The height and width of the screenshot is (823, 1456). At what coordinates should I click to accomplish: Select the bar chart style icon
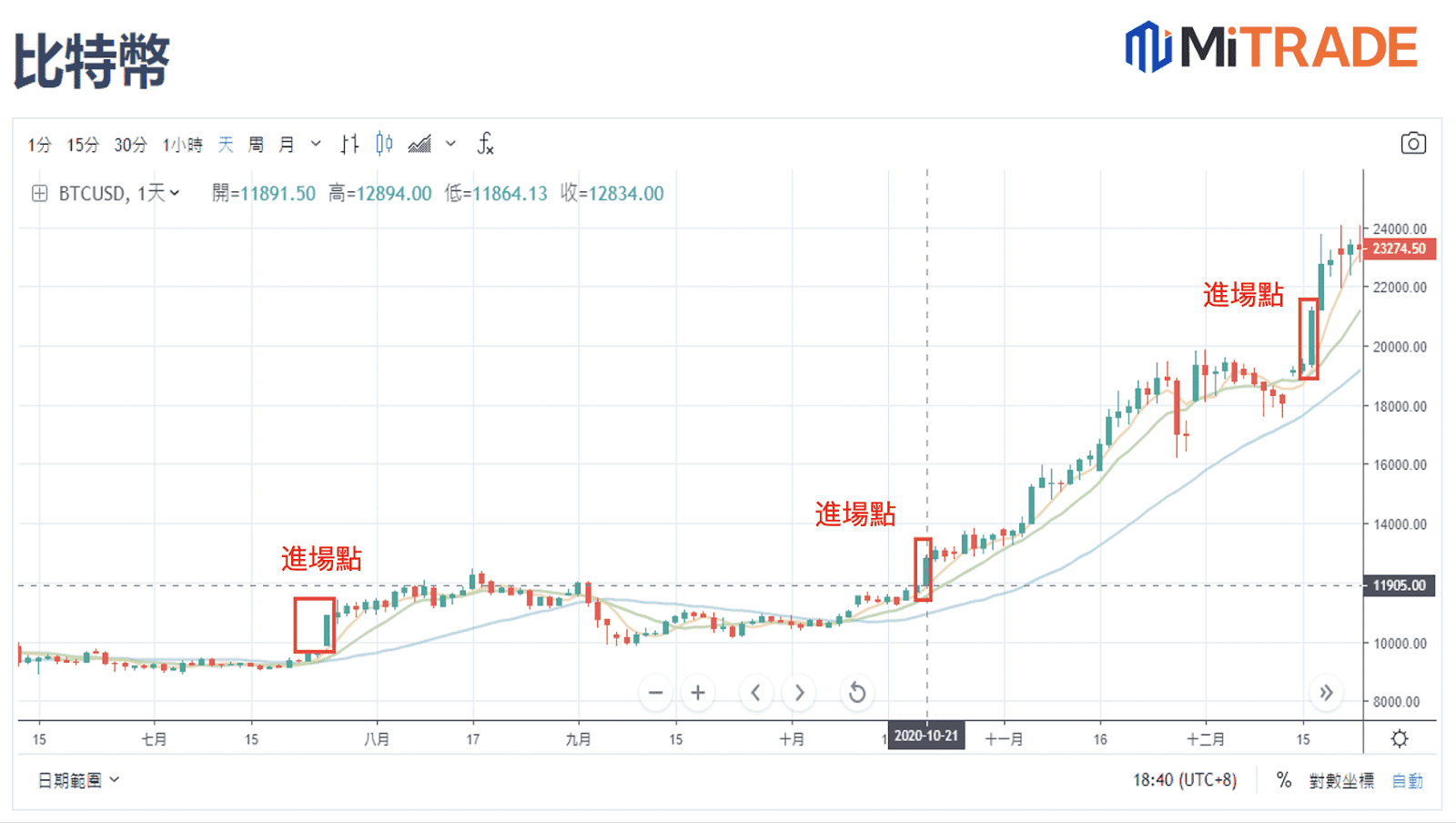(350, 144)
